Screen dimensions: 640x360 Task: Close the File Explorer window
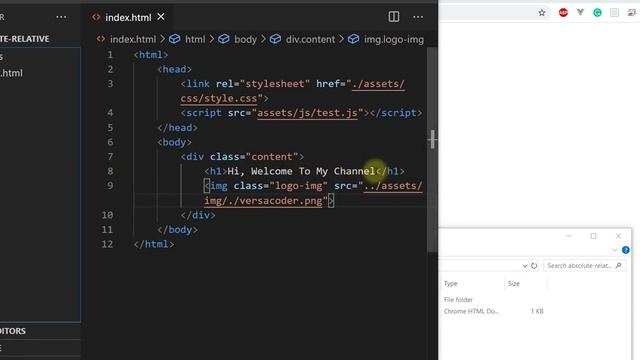point(618,236)
